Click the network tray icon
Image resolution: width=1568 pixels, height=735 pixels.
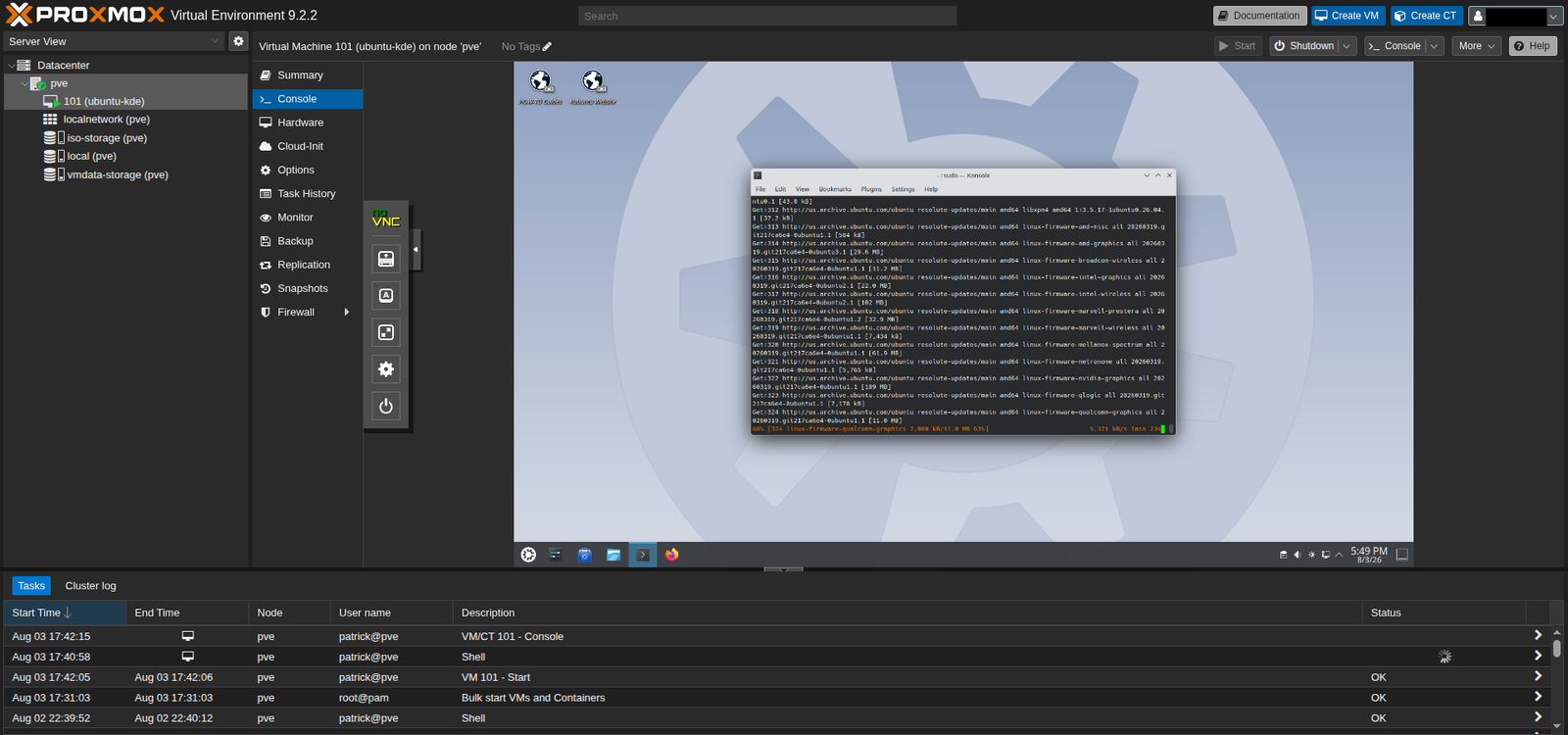pyautogui.click(x=1325, y=555)
